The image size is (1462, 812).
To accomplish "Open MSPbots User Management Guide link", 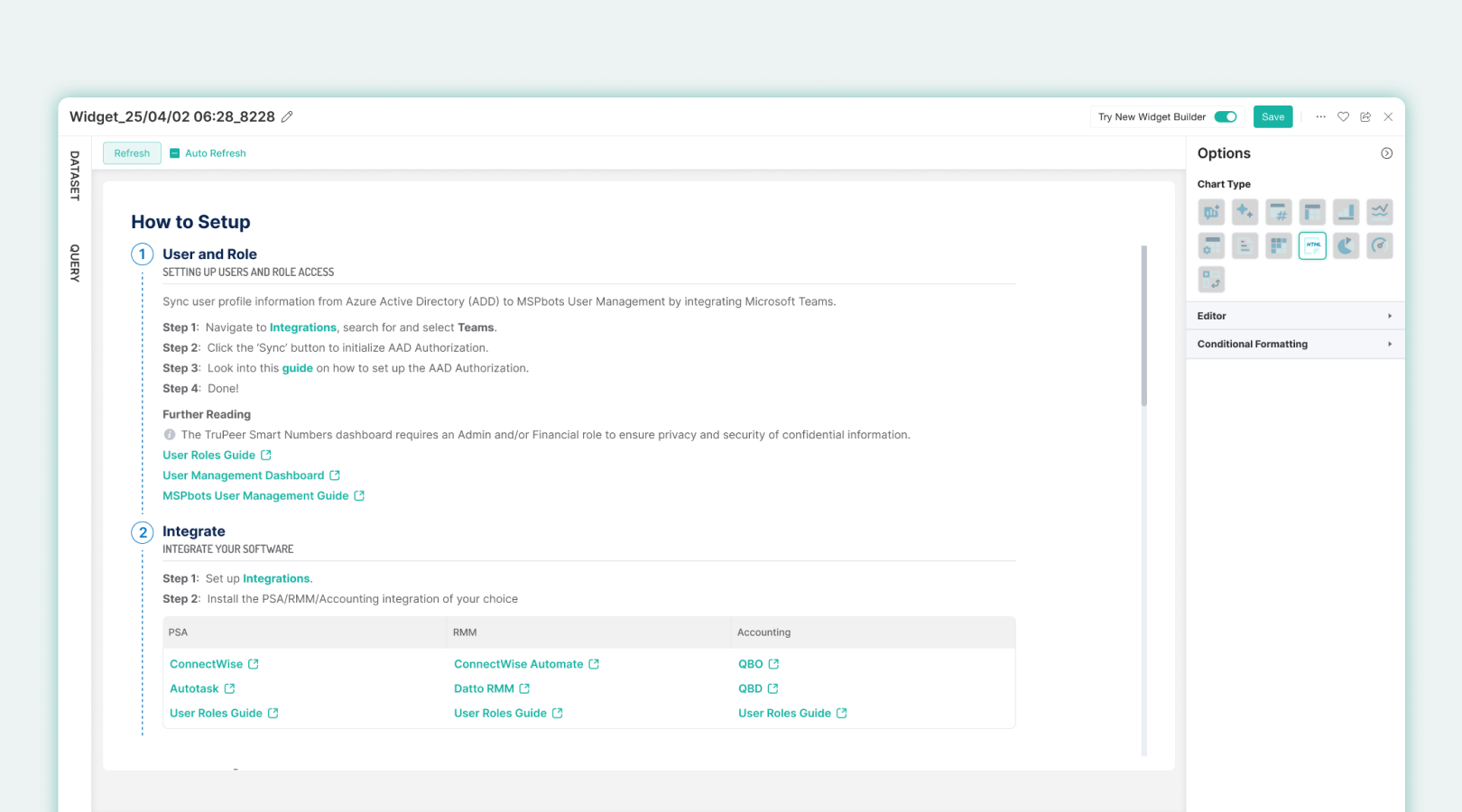I will [255, 495].
